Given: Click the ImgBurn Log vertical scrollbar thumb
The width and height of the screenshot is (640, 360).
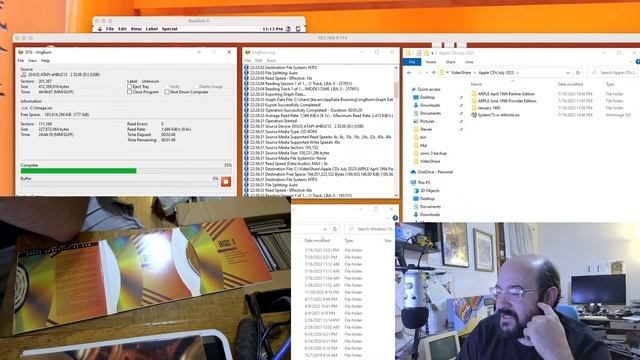Looking at the screenshot, I should pos(396,89).
